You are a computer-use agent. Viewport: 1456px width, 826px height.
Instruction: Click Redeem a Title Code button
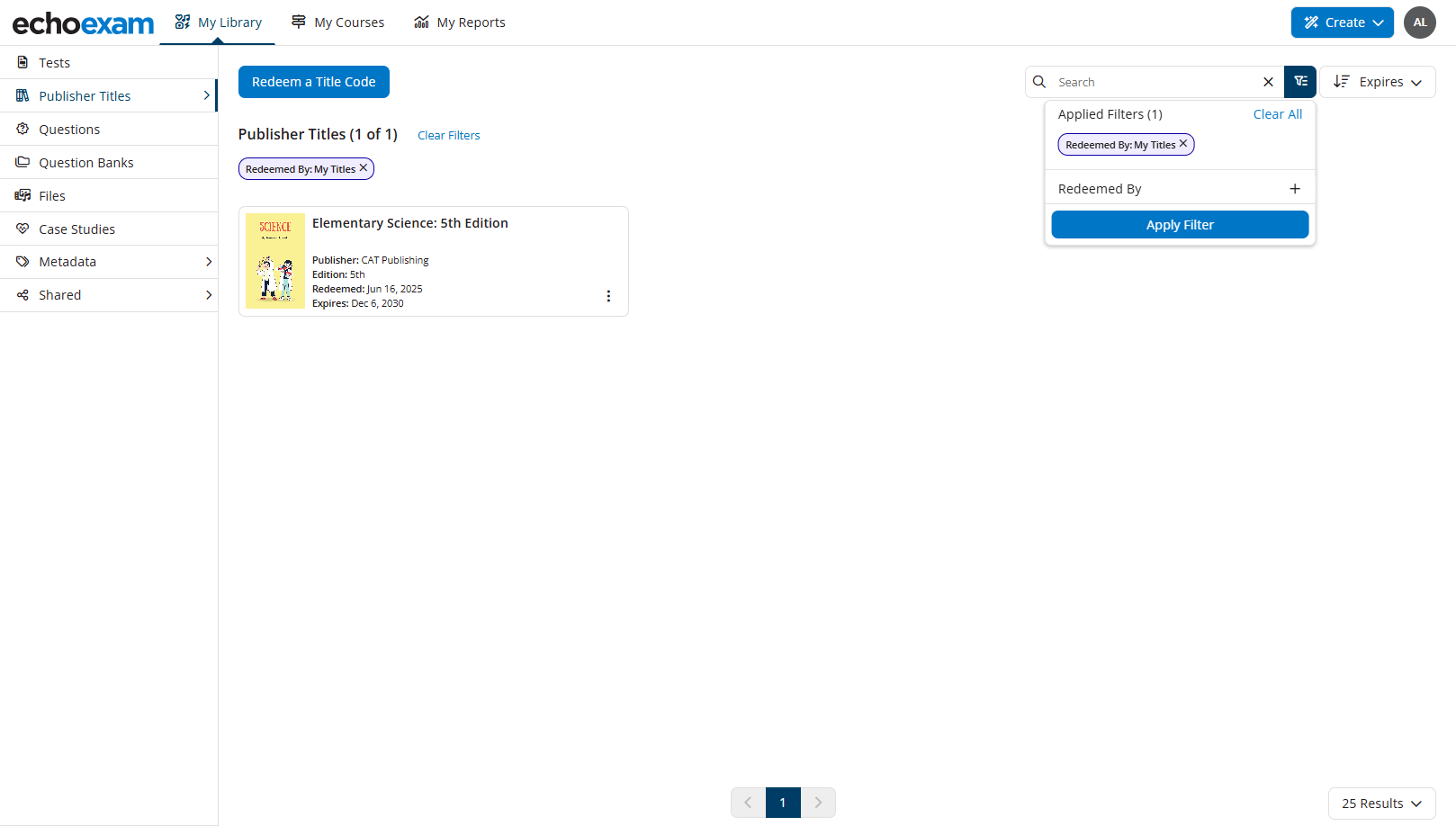coord(314,82)
